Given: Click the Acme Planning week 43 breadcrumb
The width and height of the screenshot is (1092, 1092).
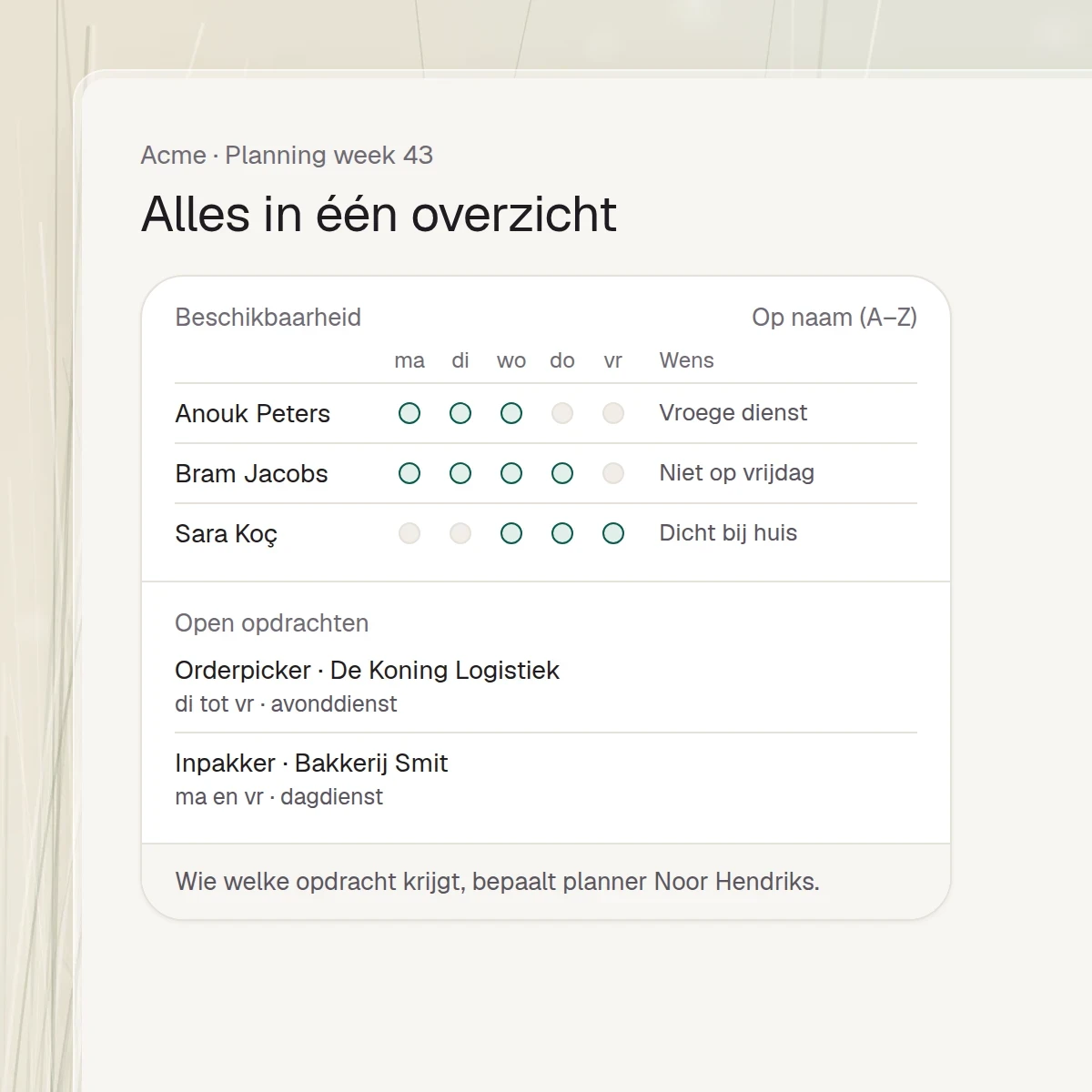Looking at the screenshot, I should [287, 155].
